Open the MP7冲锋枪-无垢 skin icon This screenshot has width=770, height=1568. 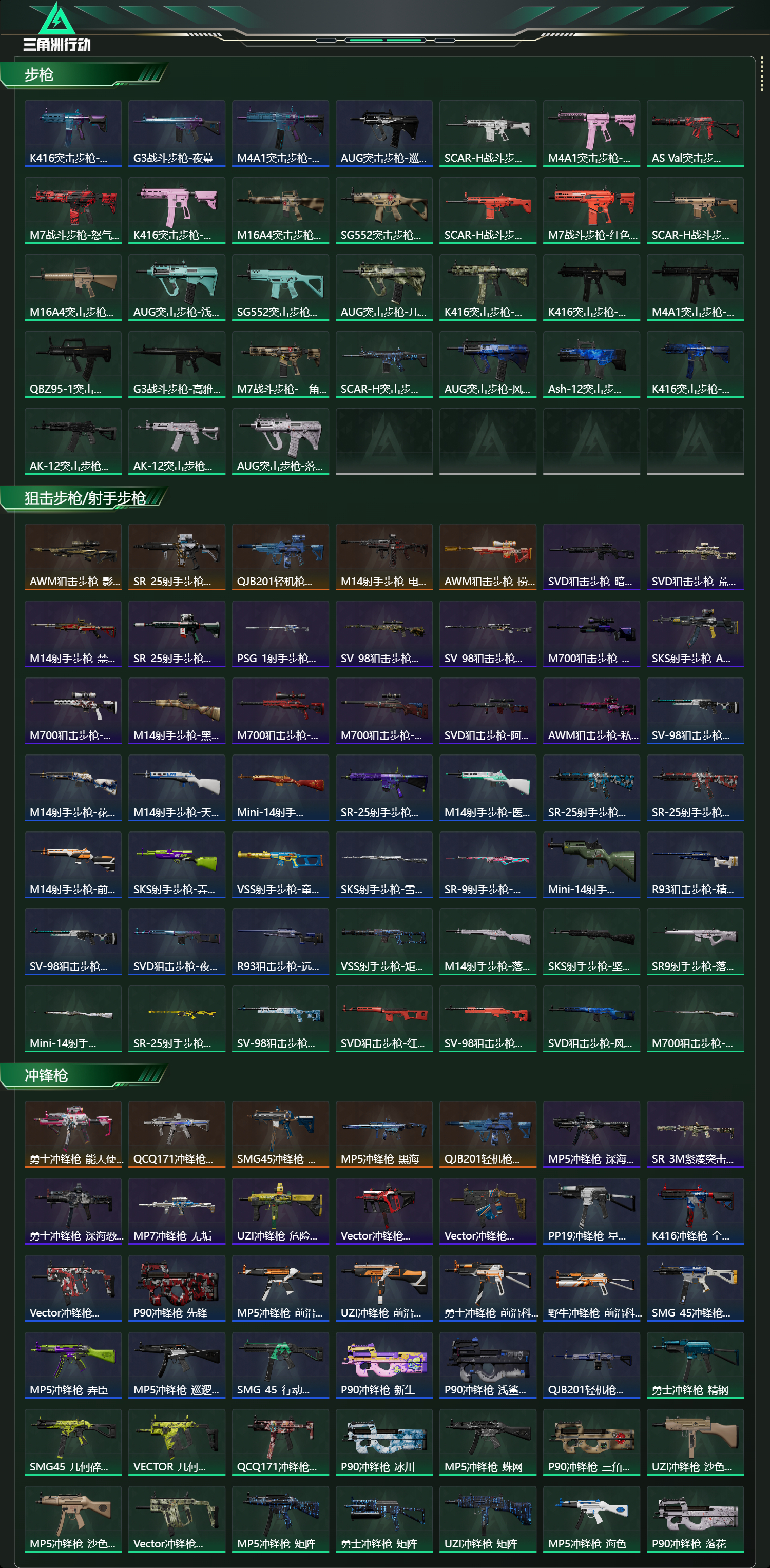177,1211
